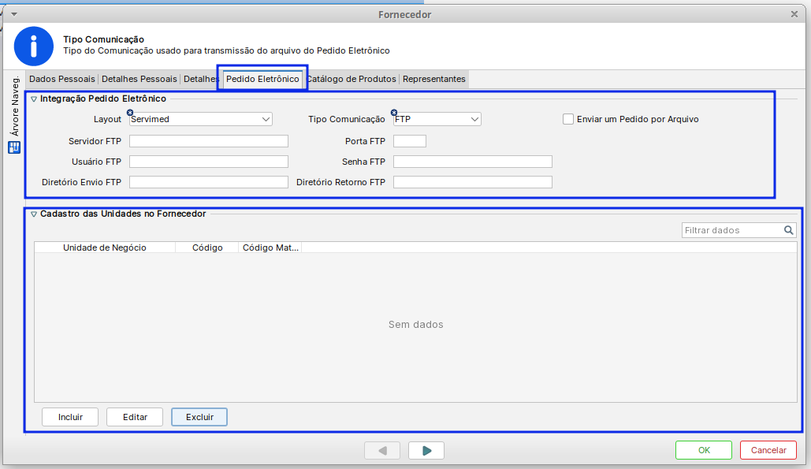
Task: Enable Enviar um Pedido por Arquivo checkbox
Action: click(568, 119)
